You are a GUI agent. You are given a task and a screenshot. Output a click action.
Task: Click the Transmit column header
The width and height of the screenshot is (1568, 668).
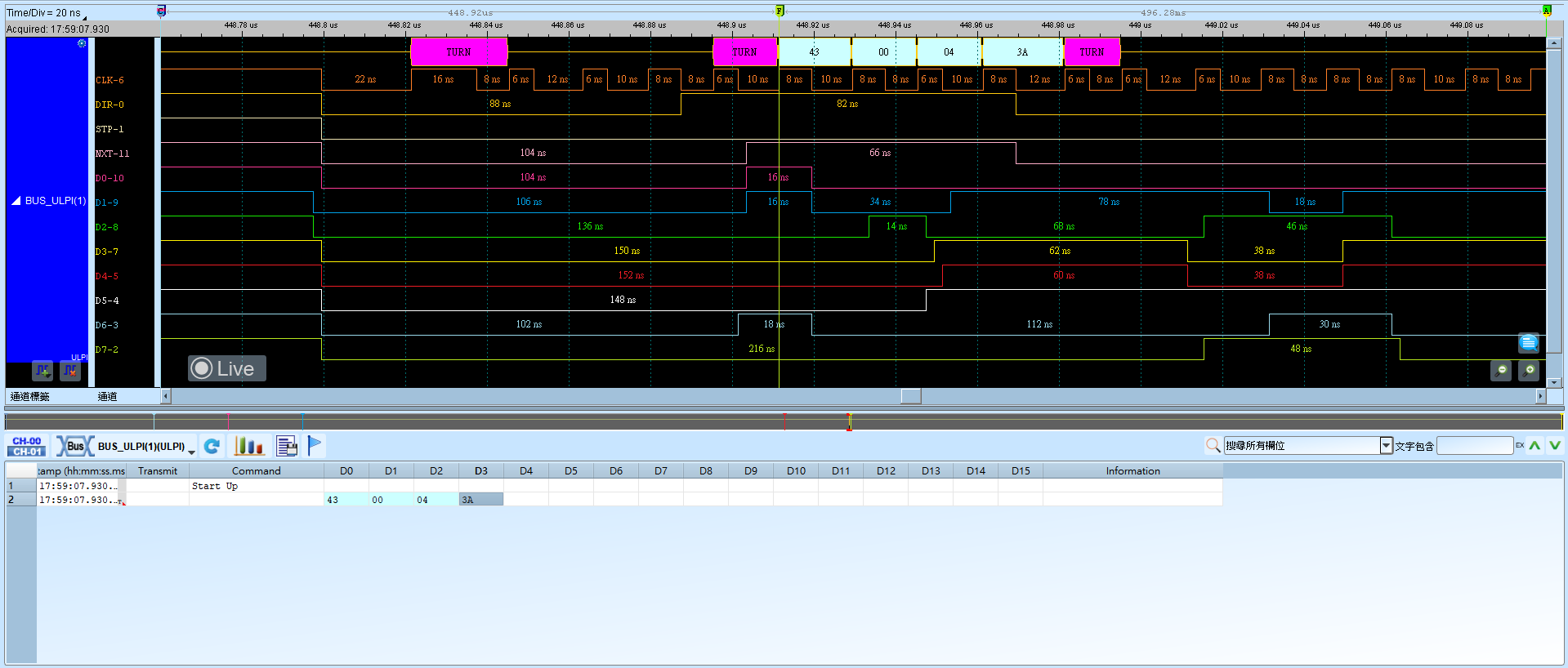tap(158, 471)
